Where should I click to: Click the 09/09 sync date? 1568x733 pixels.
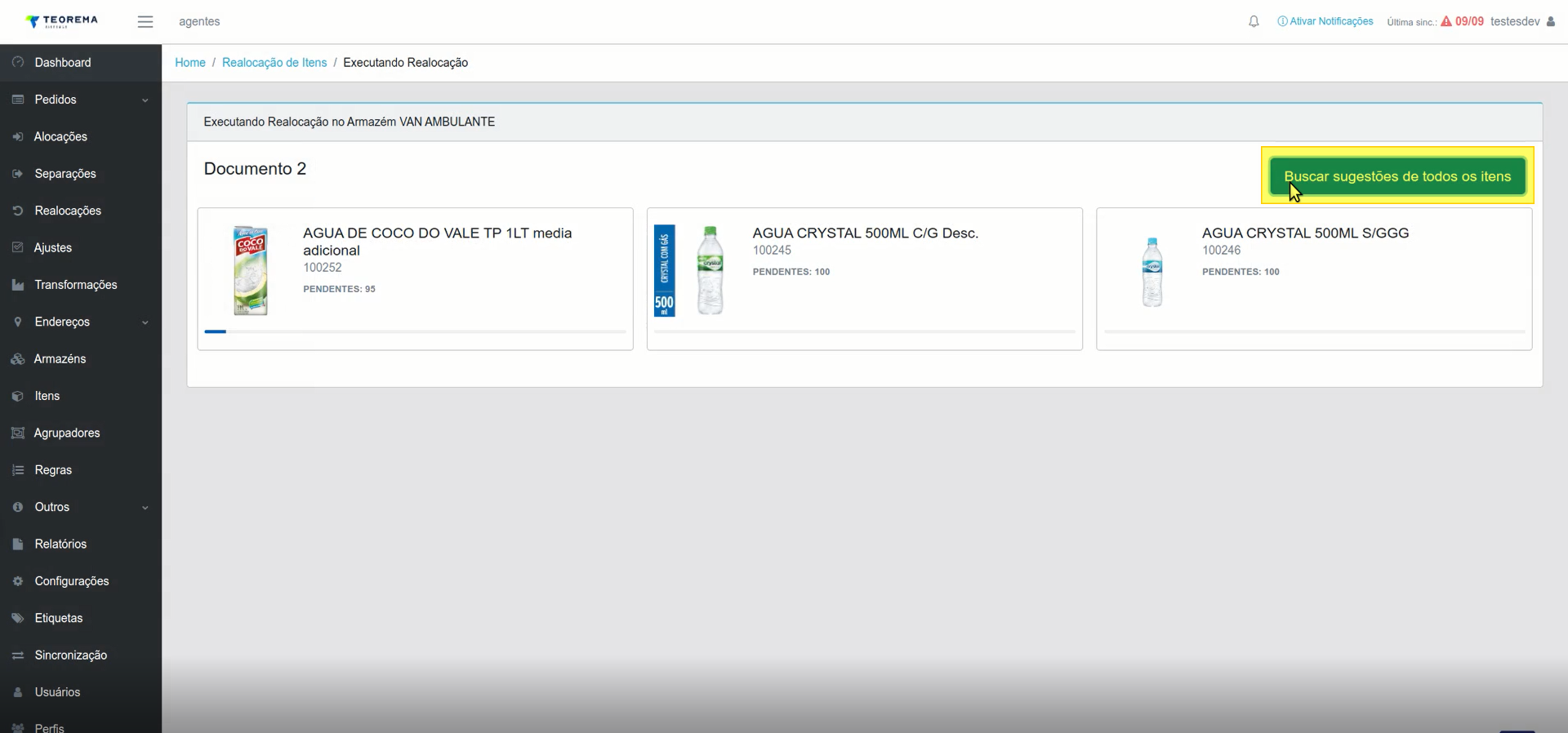(1469, 21)
